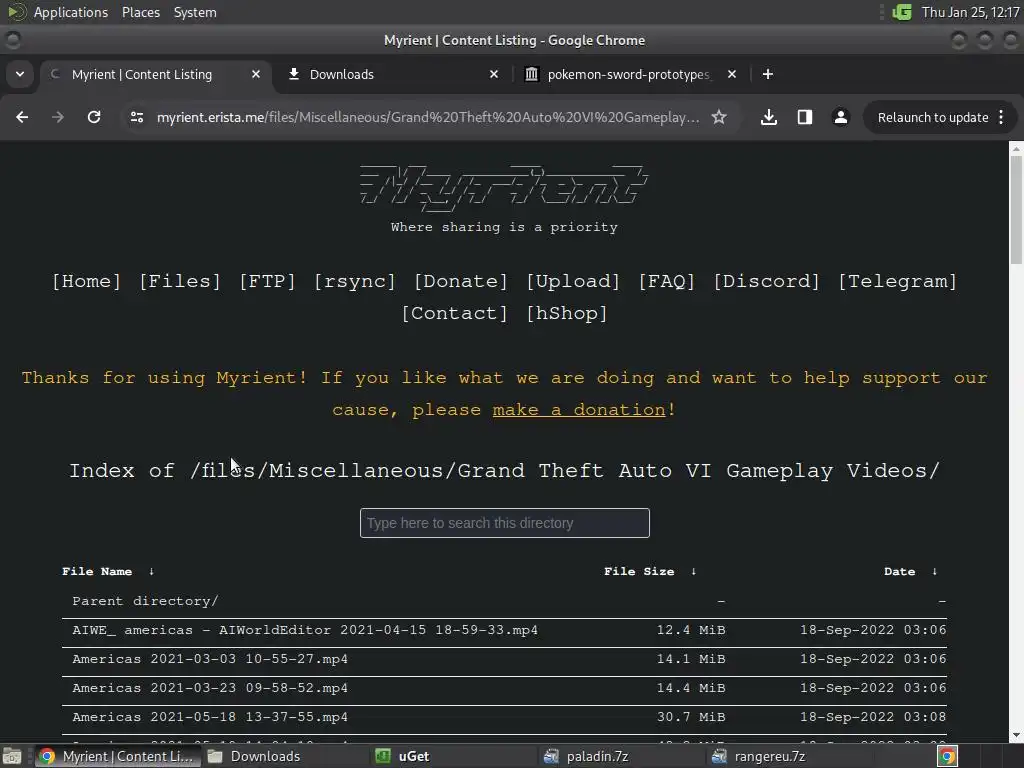
Task: Sort by File Size arrow
Action: point(694,571)
